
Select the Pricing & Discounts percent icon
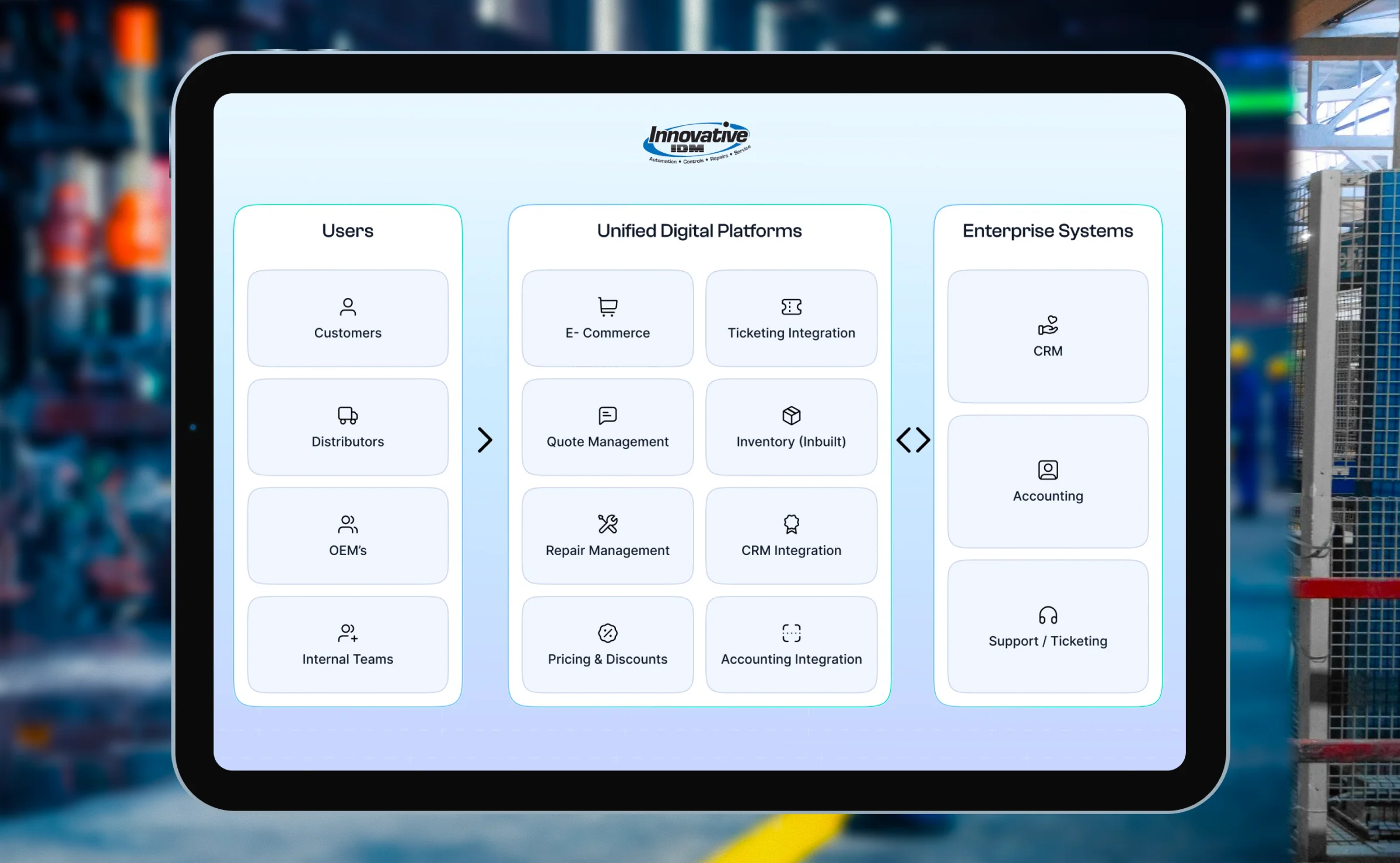point(607,633)
